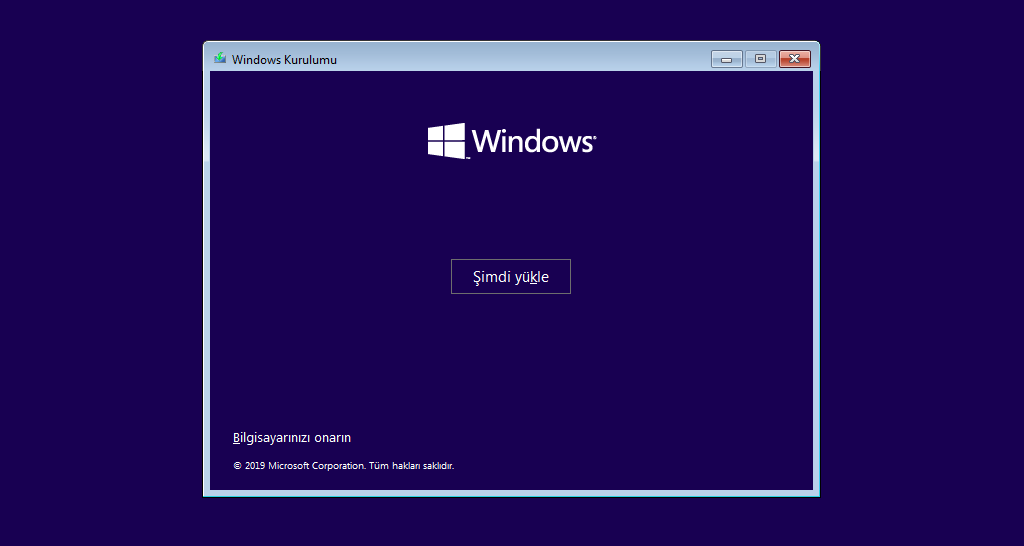Select the Windows Kurulumu title text

[284, 60]
